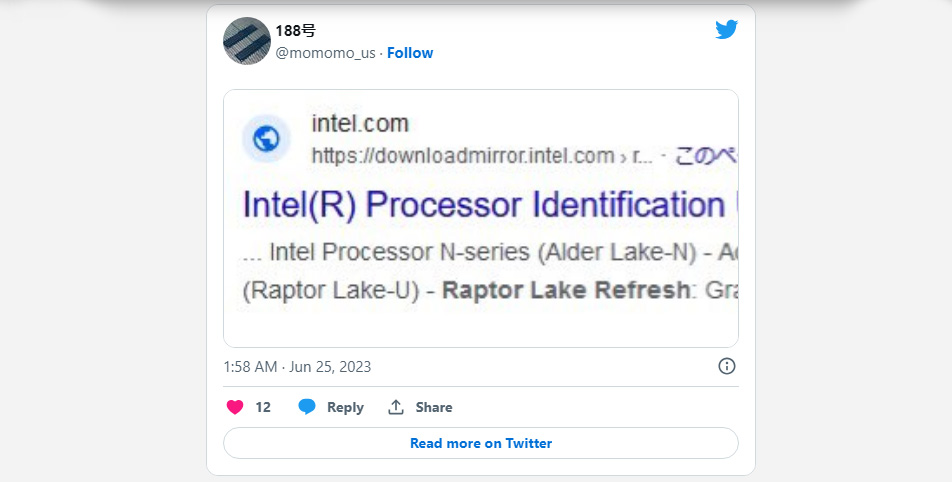Click the Intel(R) Processor Identification headline
The height and width of the screenshot is (482, 952).
click(482, 205)
